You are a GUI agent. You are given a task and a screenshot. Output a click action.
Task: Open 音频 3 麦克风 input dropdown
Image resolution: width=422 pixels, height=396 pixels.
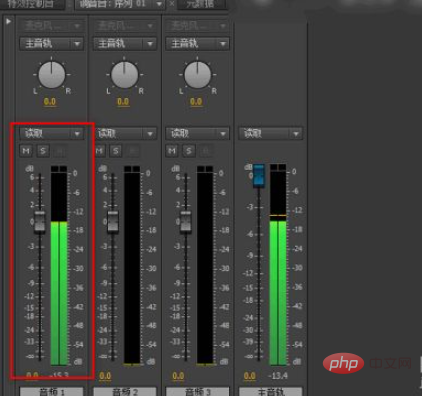[x=197, y=26]
